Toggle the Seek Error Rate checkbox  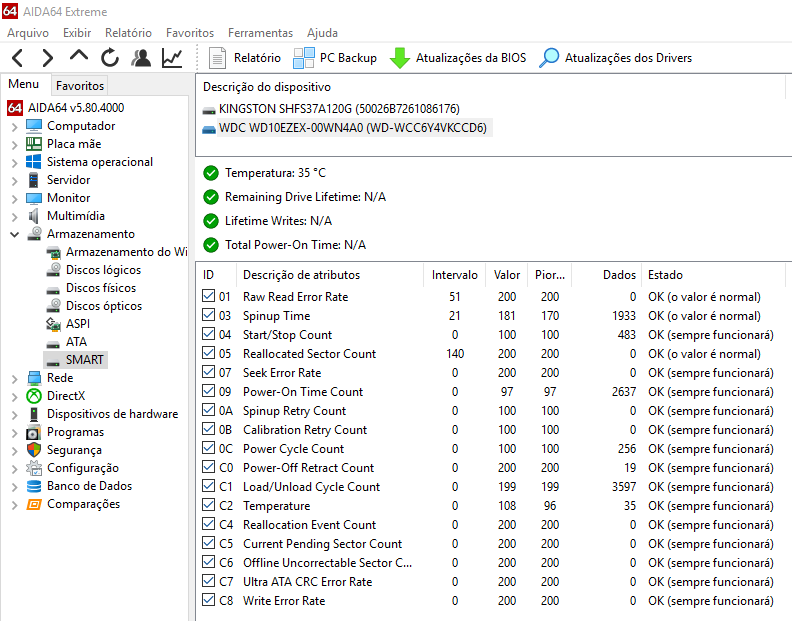208,372
